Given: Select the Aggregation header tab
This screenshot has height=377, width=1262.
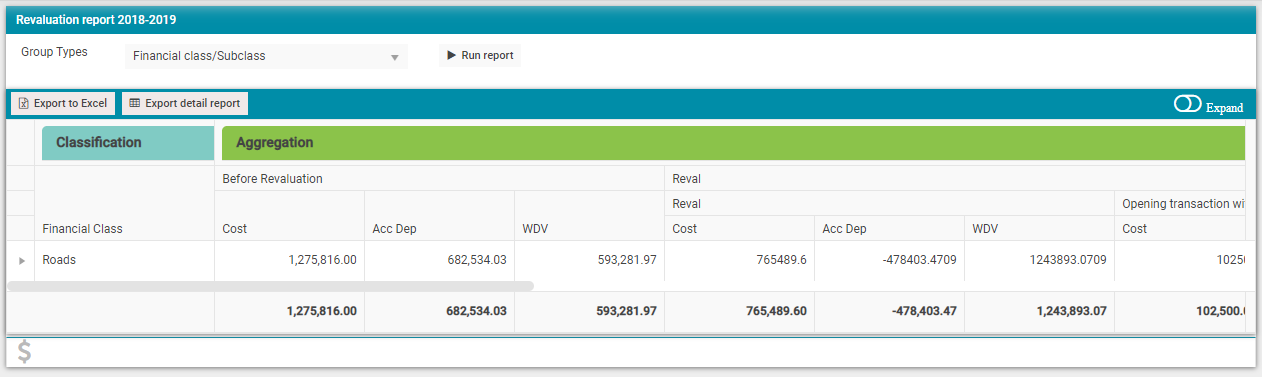Looking at the screenshot, I should [733, 143].
